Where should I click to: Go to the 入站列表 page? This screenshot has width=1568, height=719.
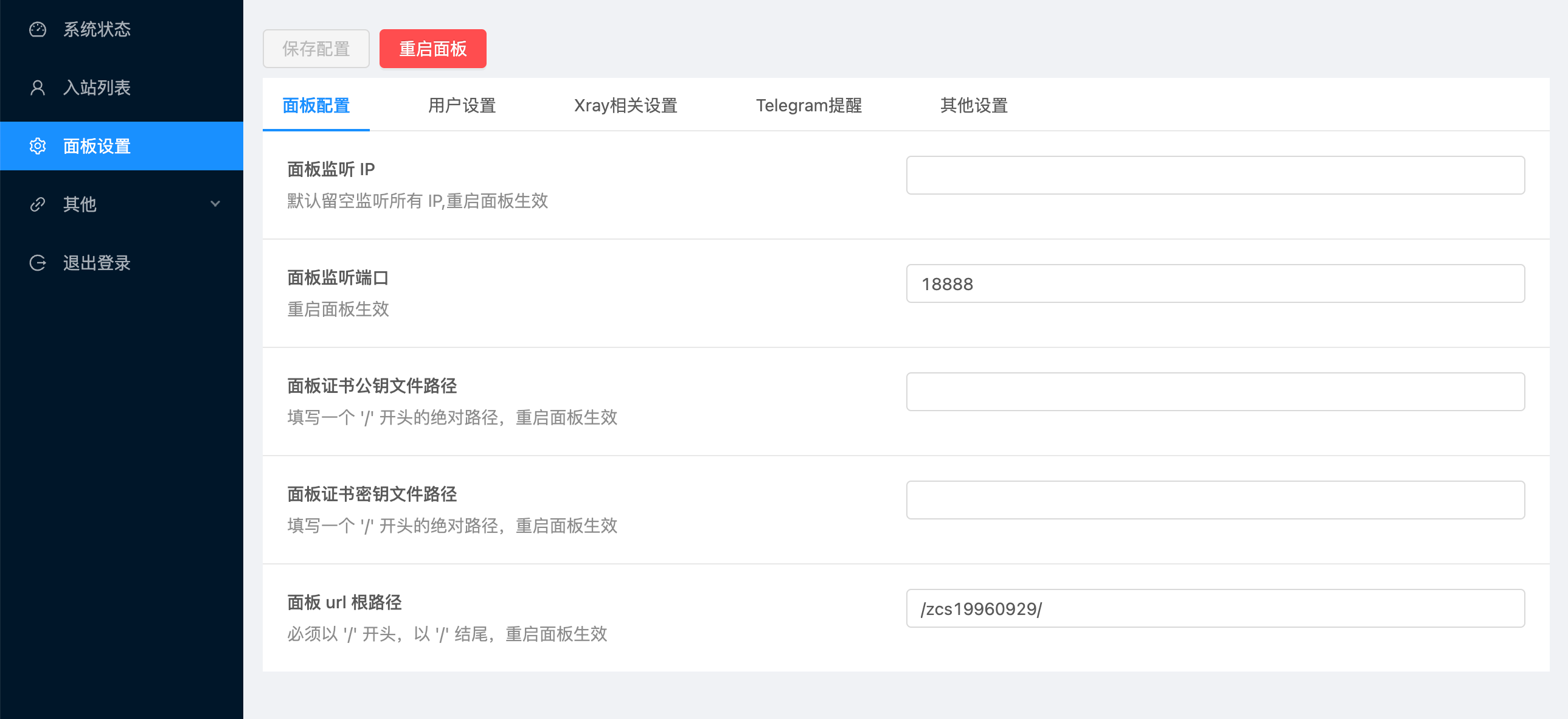(x=97, y=88)
